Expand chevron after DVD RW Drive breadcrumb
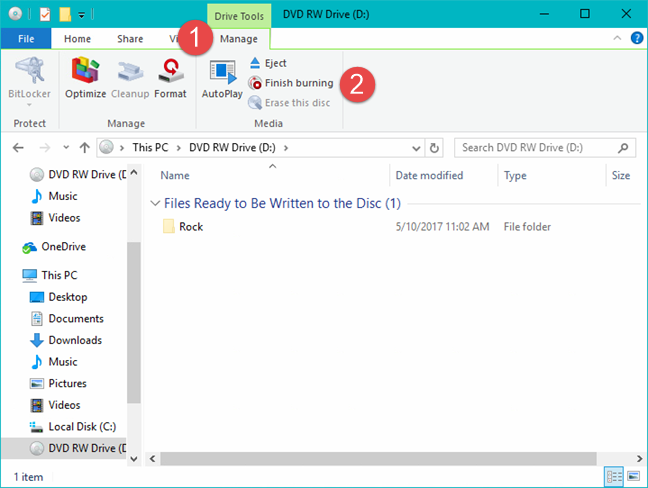 tap(286, 148)
